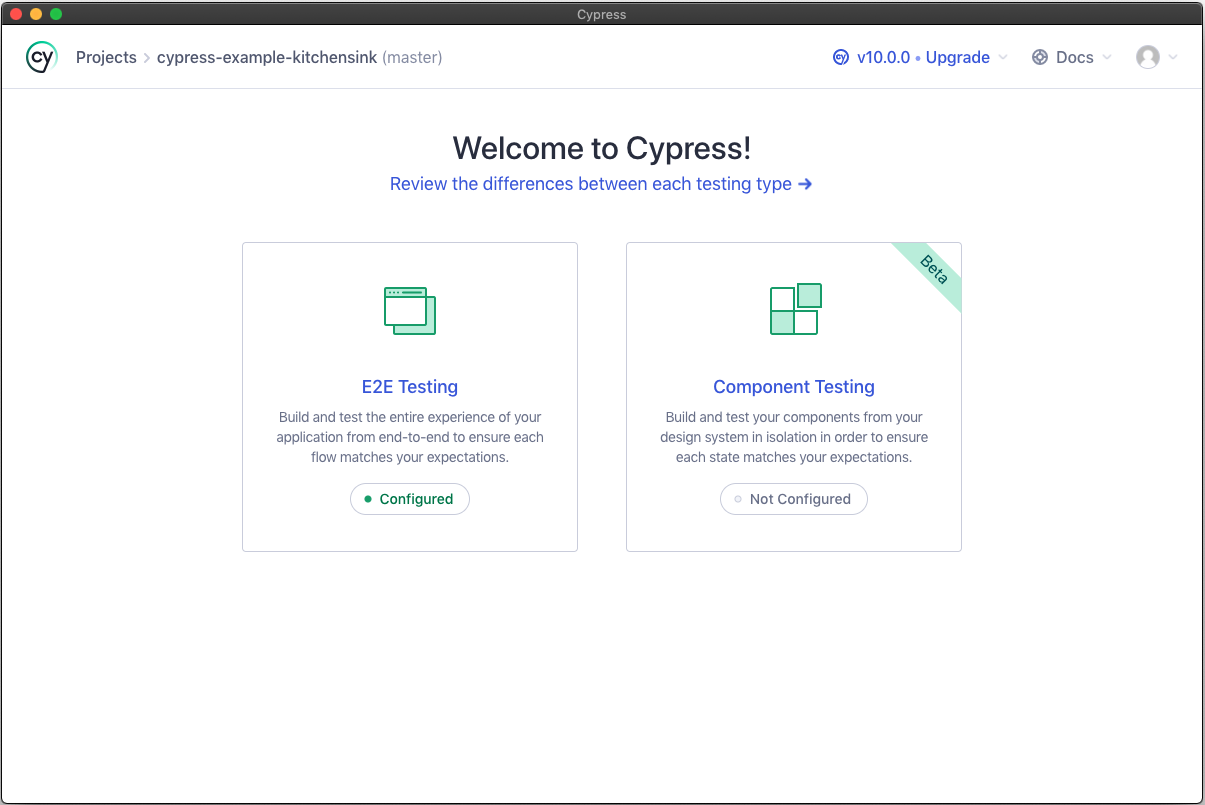Choose Component Testing title link
The image size is (1205, 805).
(x=794, y=387)
